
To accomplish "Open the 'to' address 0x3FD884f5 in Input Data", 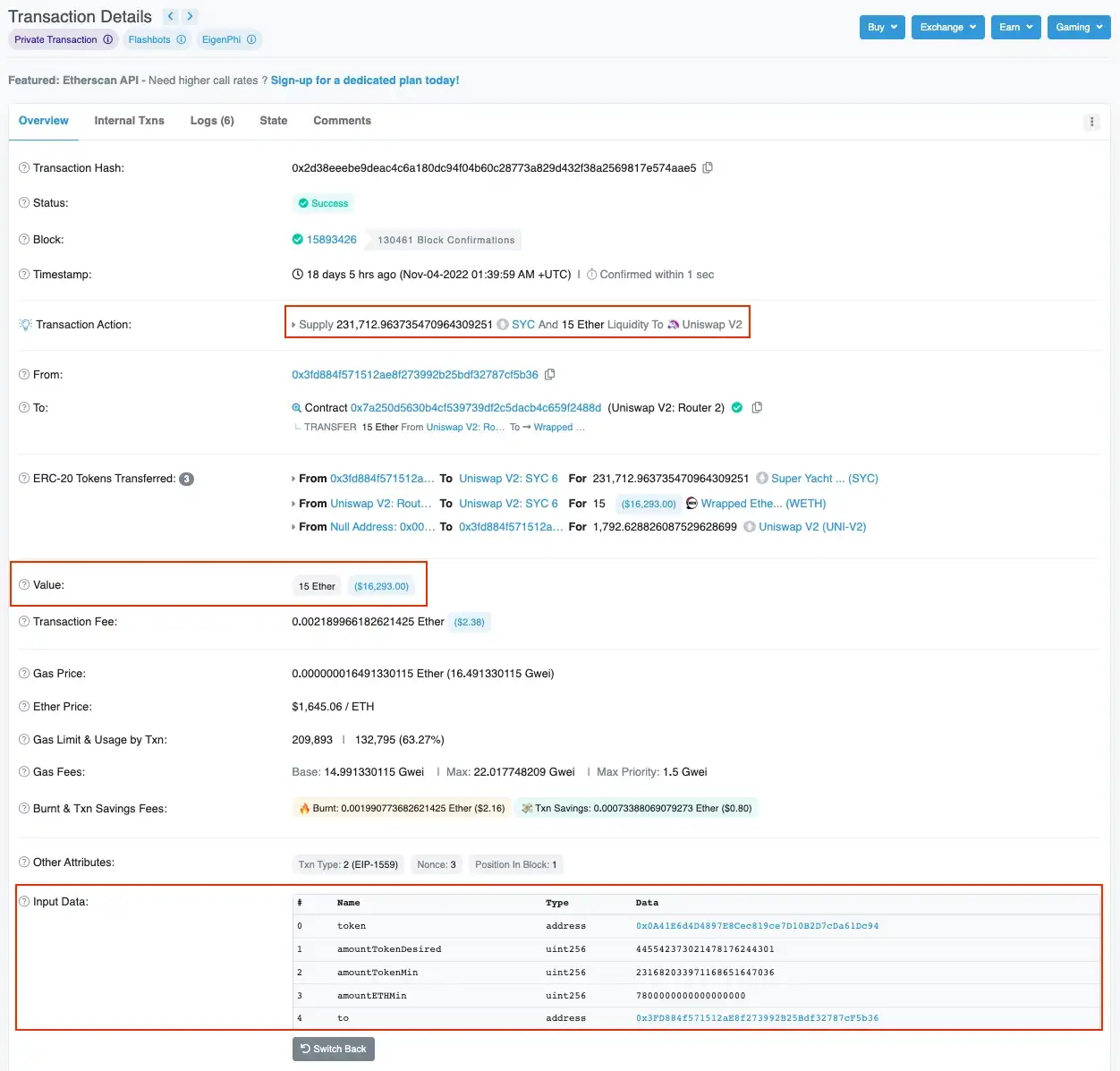I will point(757,1018).
